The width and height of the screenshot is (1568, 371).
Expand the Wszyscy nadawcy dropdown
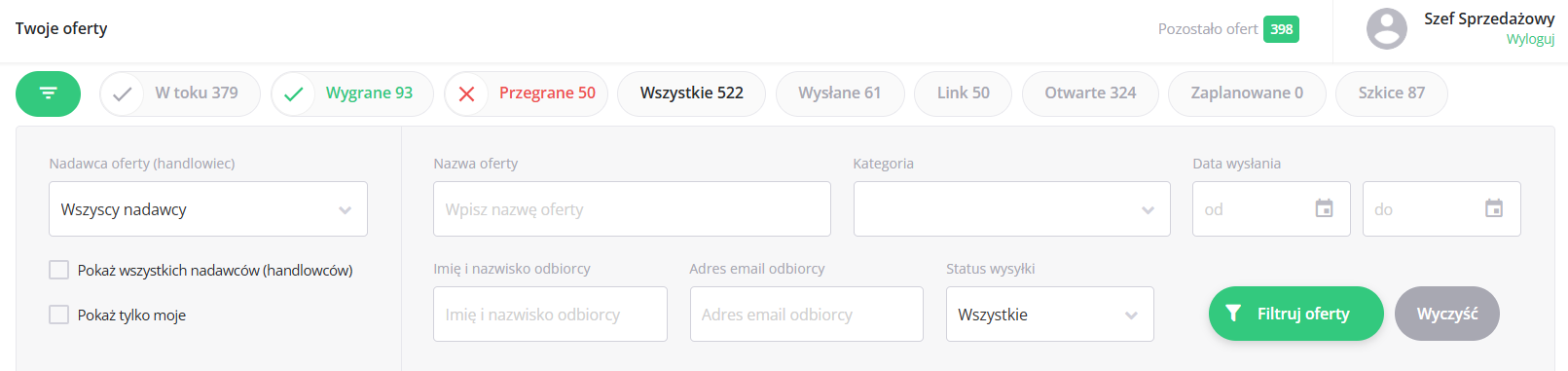click(208, 208)
